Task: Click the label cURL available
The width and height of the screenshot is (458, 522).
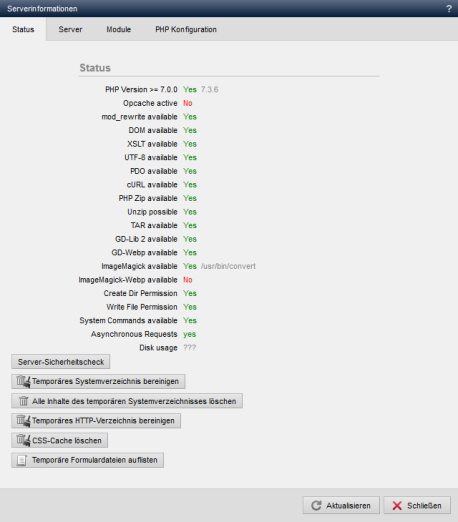Action: [x=152, y=185]
